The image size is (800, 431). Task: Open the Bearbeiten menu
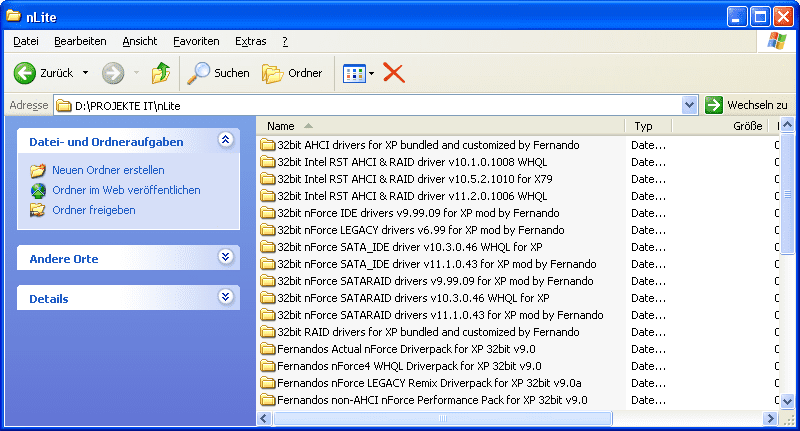pos(80,41)
